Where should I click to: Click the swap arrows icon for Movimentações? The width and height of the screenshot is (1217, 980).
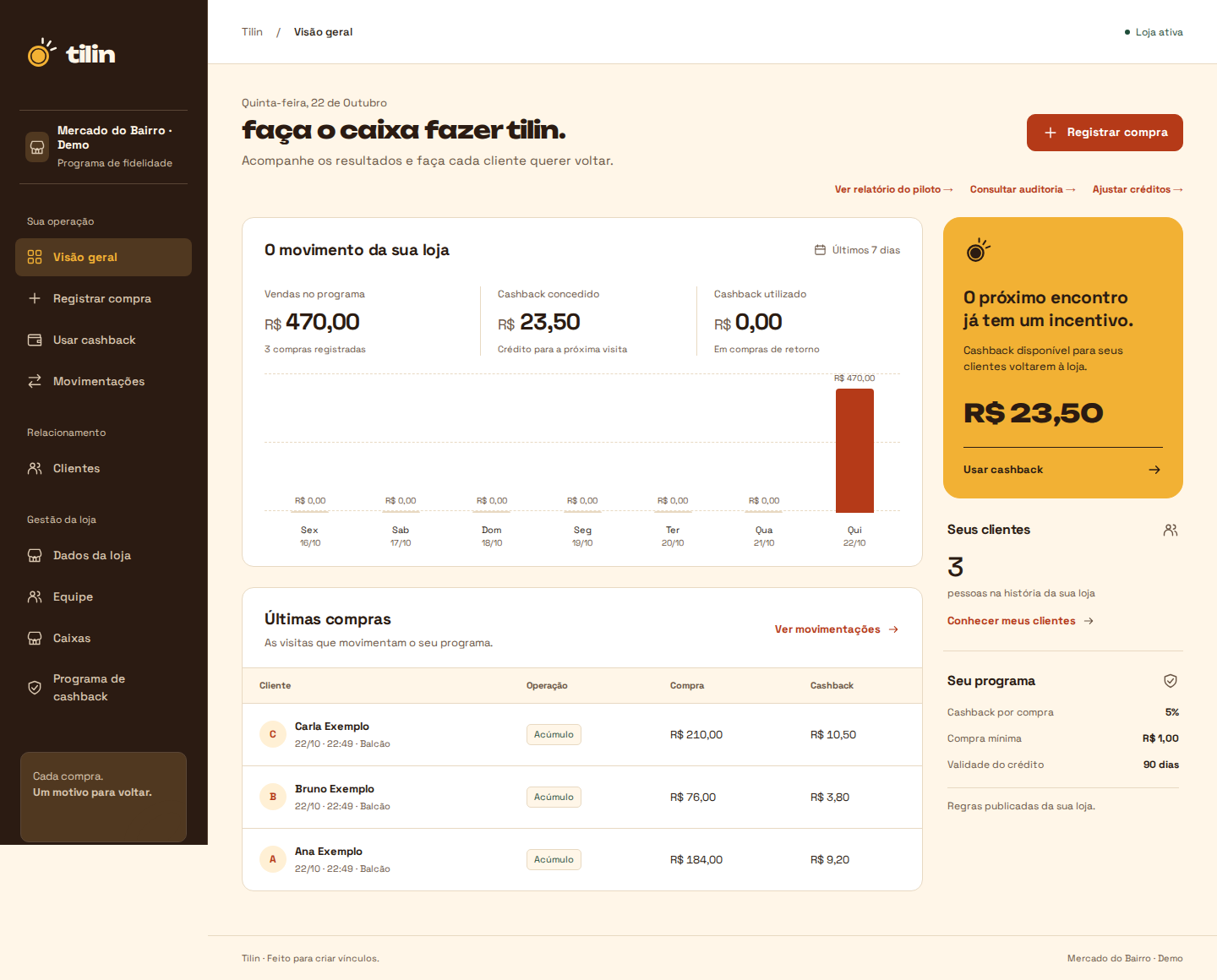35,381
